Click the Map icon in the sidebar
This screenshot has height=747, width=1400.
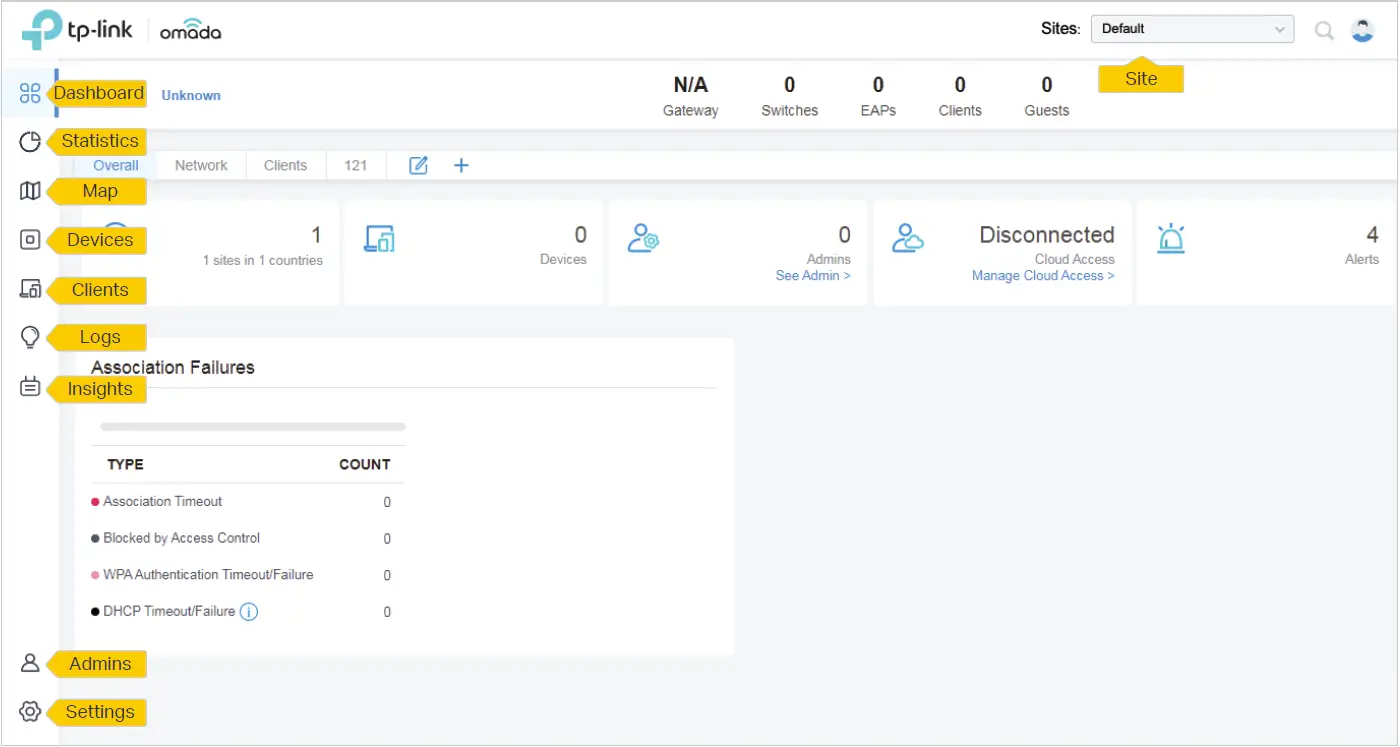click(30, 191)
